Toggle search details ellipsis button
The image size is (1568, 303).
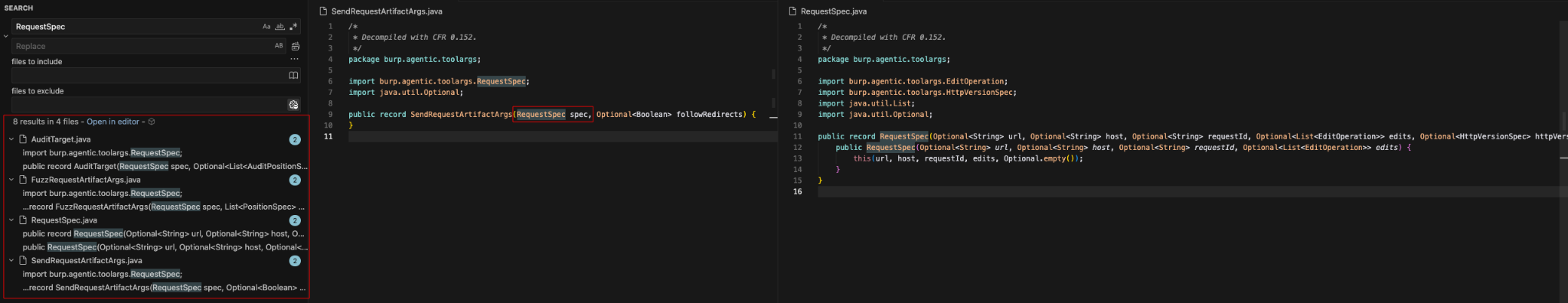tap(295, 60)
